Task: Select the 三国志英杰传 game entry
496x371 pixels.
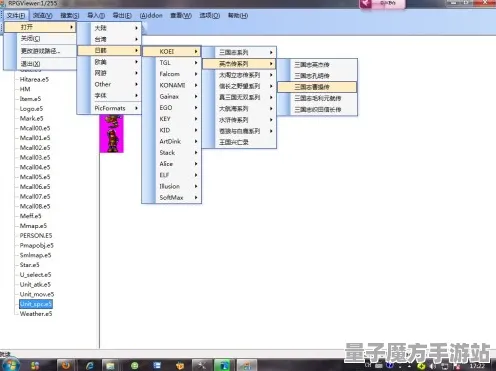Action: pyautogui.click(x=317, y=65)
